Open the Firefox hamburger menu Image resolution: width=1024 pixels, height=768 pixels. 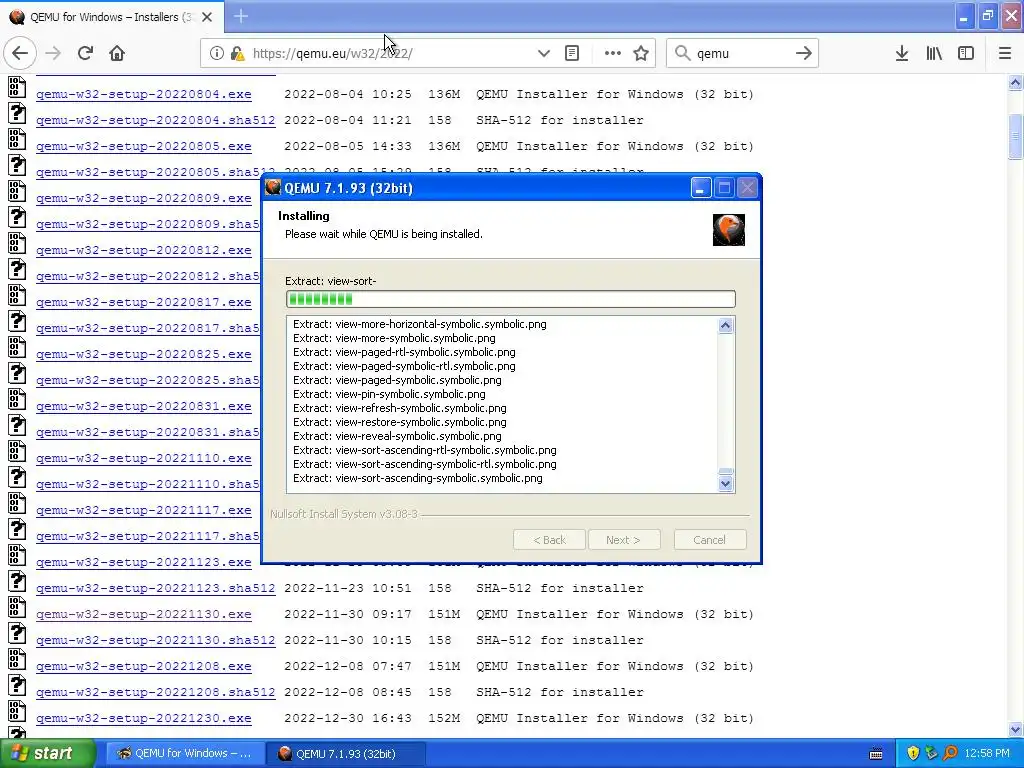pyautogui.click(x=1005, y=54)
